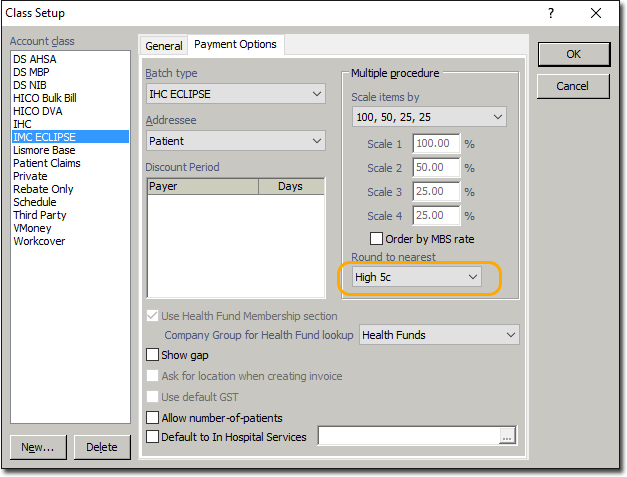Screen dimensions: 627x477
Task: Click the browse ellipsis button for In Hospital Services
Action: [x=507, y=436]
